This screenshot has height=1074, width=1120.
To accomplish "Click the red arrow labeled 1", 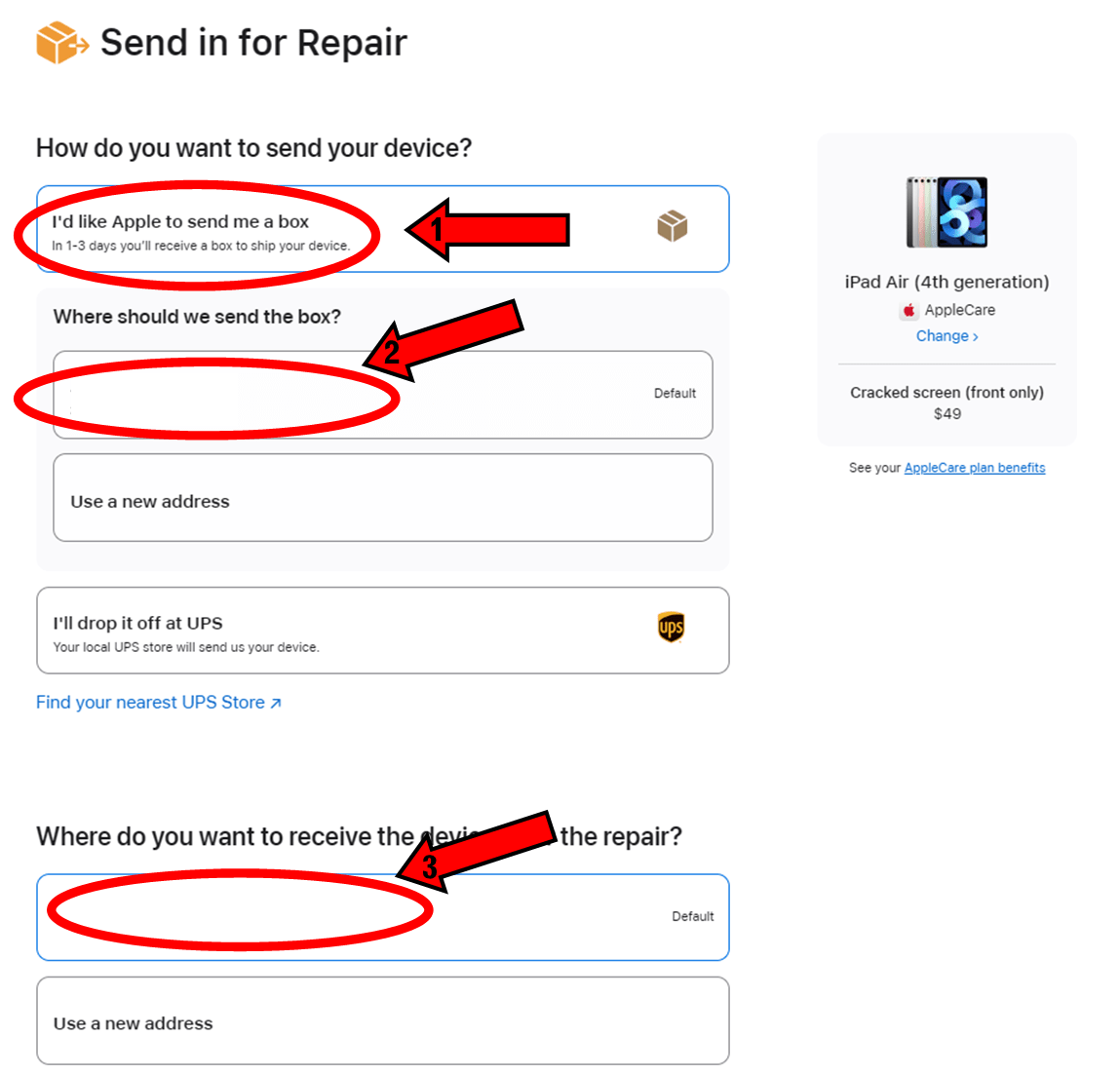I will pos(487,230).
